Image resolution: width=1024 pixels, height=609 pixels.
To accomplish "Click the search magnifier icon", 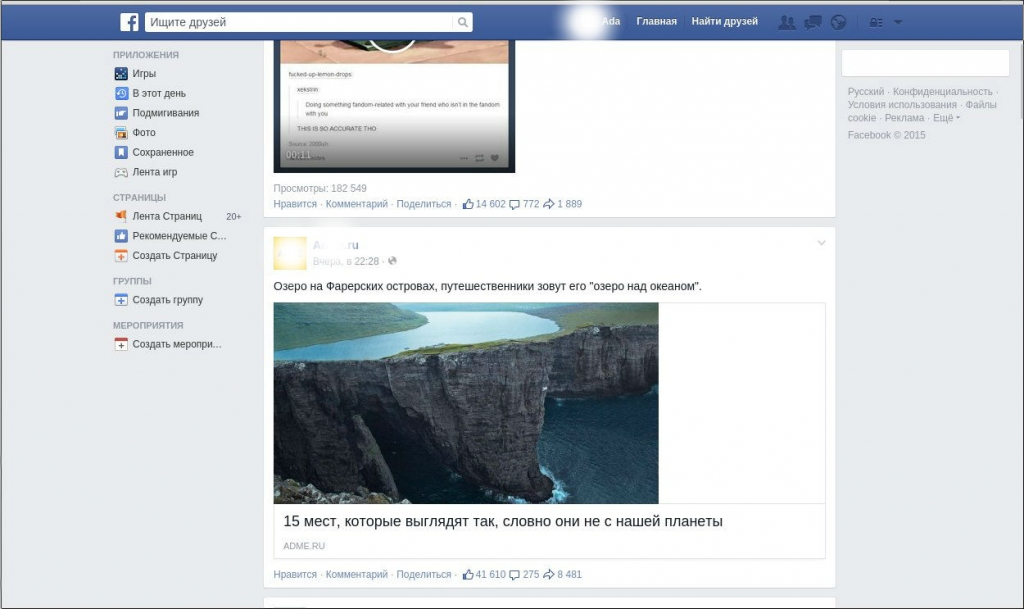I will [x=462, y=22].
